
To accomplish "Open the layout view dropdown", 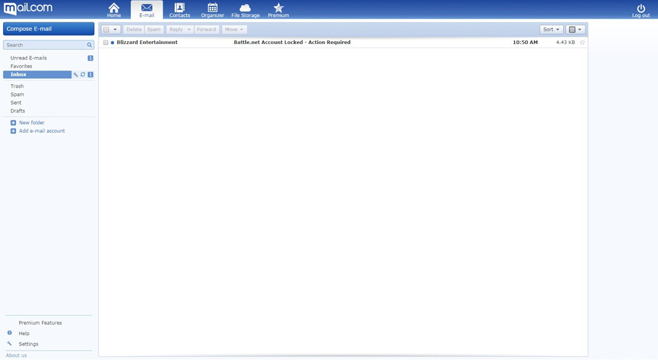I will pyautogui.click(x=575, y=29).
